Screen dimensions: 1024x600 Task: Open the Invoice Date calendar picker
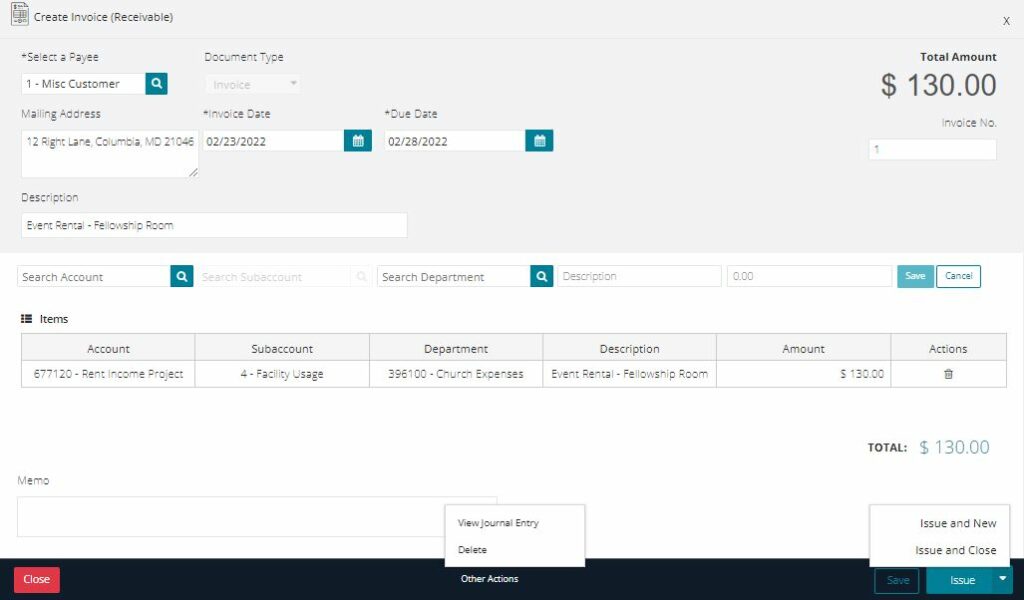click(357, 140)
